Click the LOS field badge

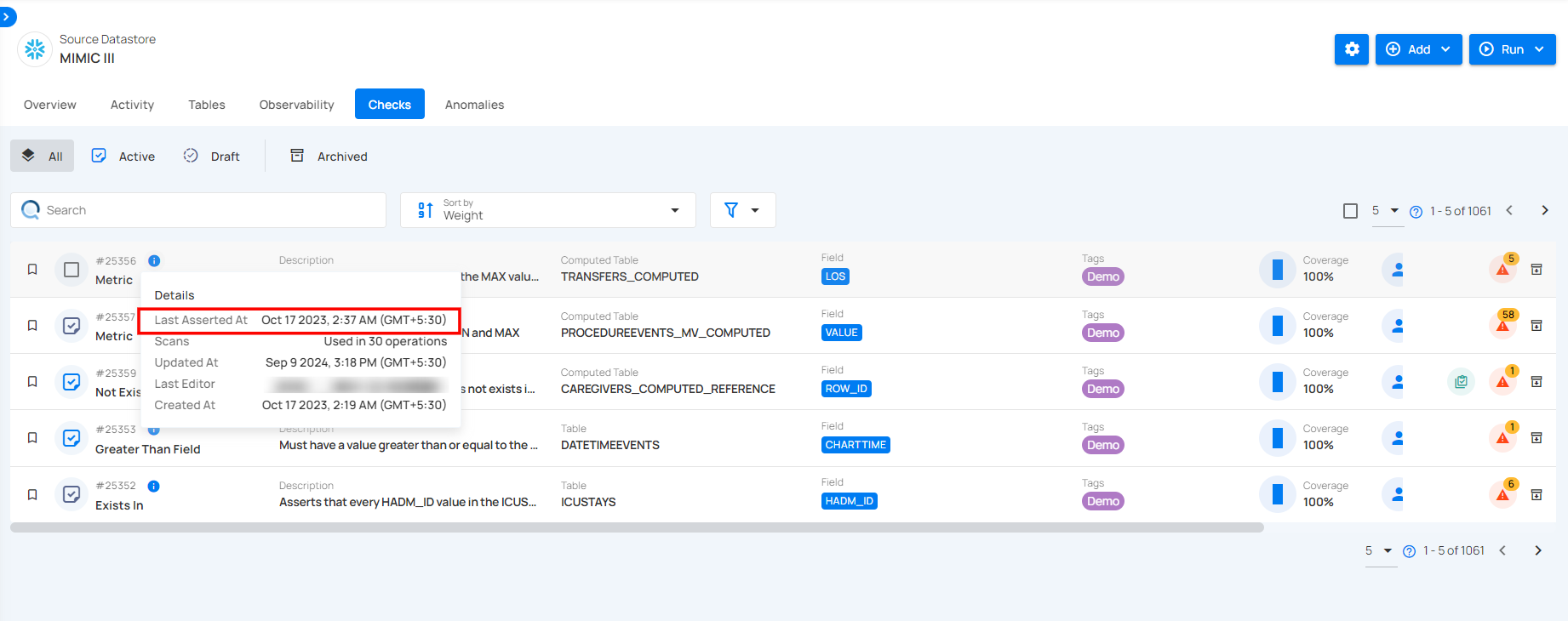tap(835, 276)
